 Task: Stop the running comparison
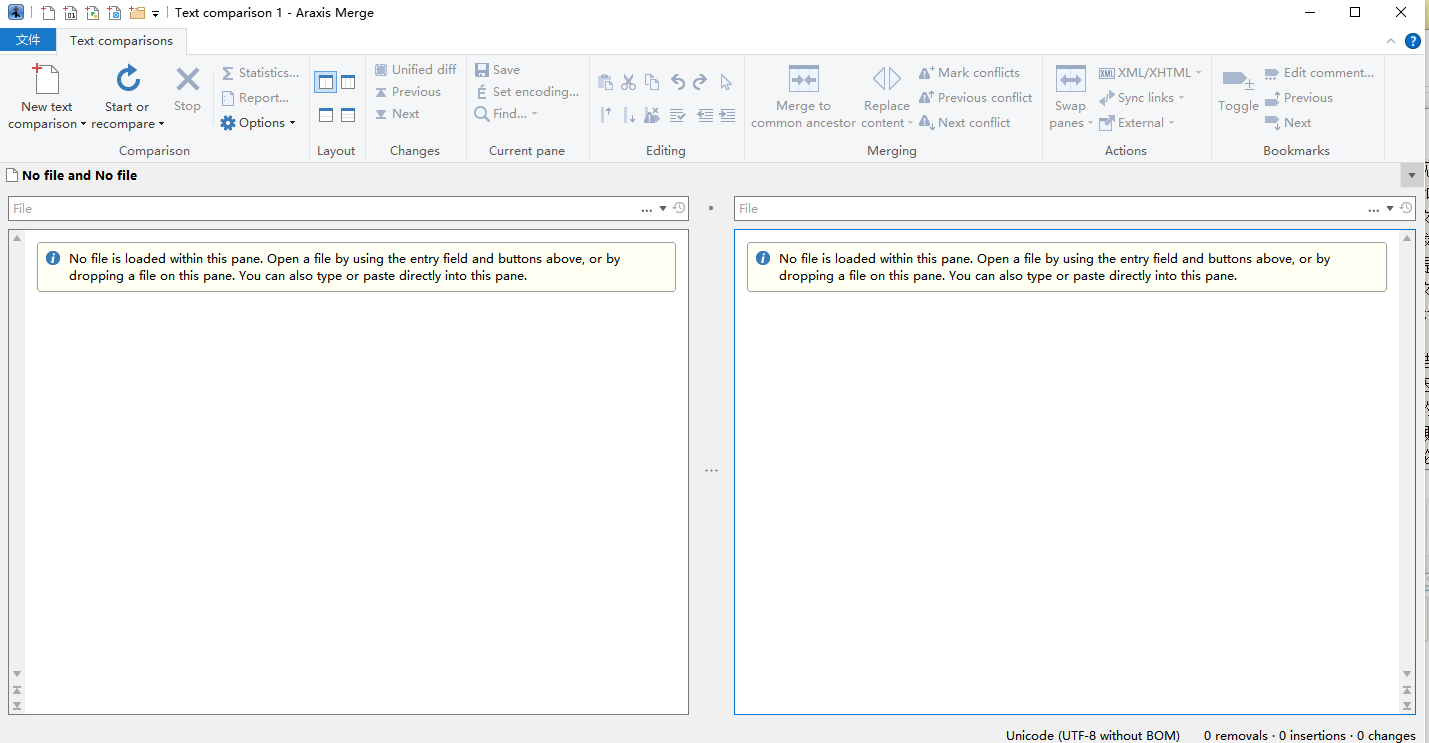tap(187, 89)
